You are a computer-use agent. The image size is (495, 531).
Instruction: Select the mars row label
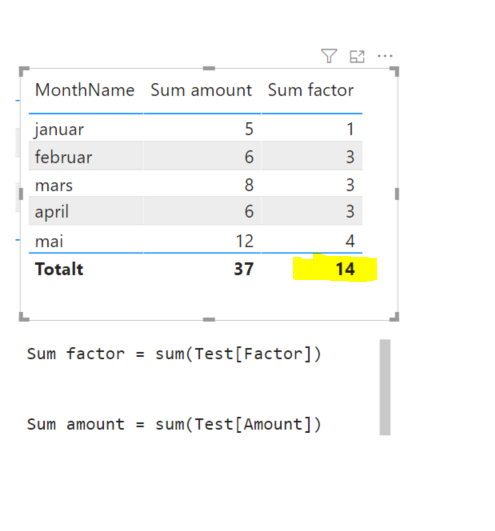click(54, 186)
